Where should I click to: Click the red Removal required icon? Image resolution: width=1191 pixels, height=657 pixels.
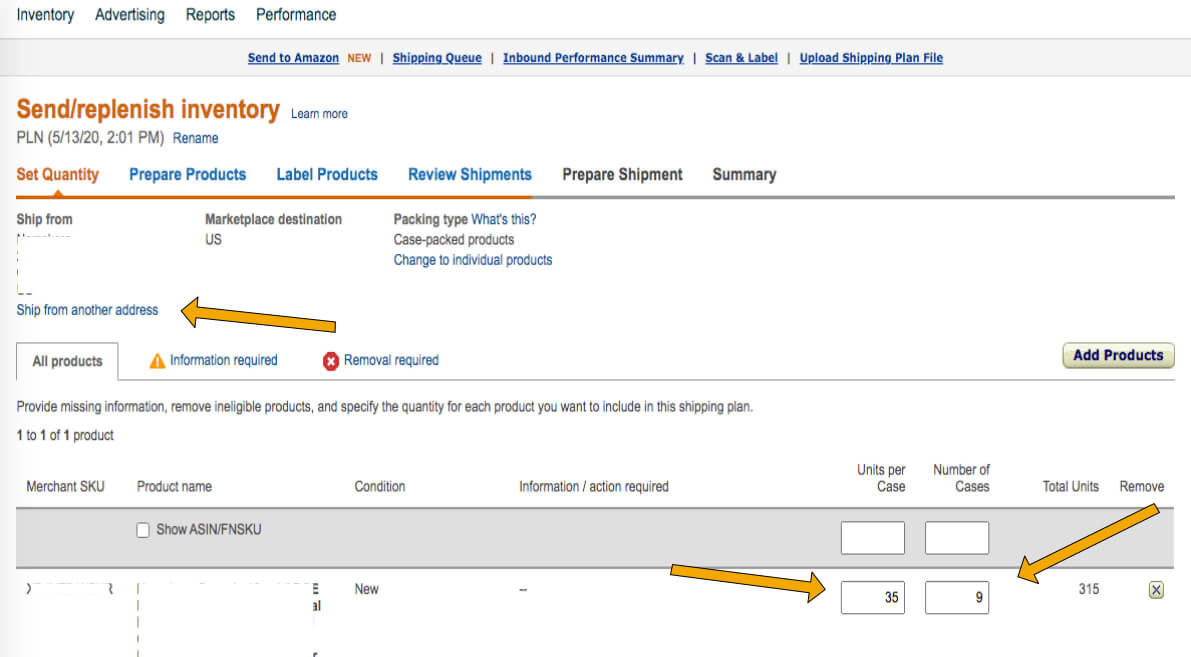click(x=331, y=360)
